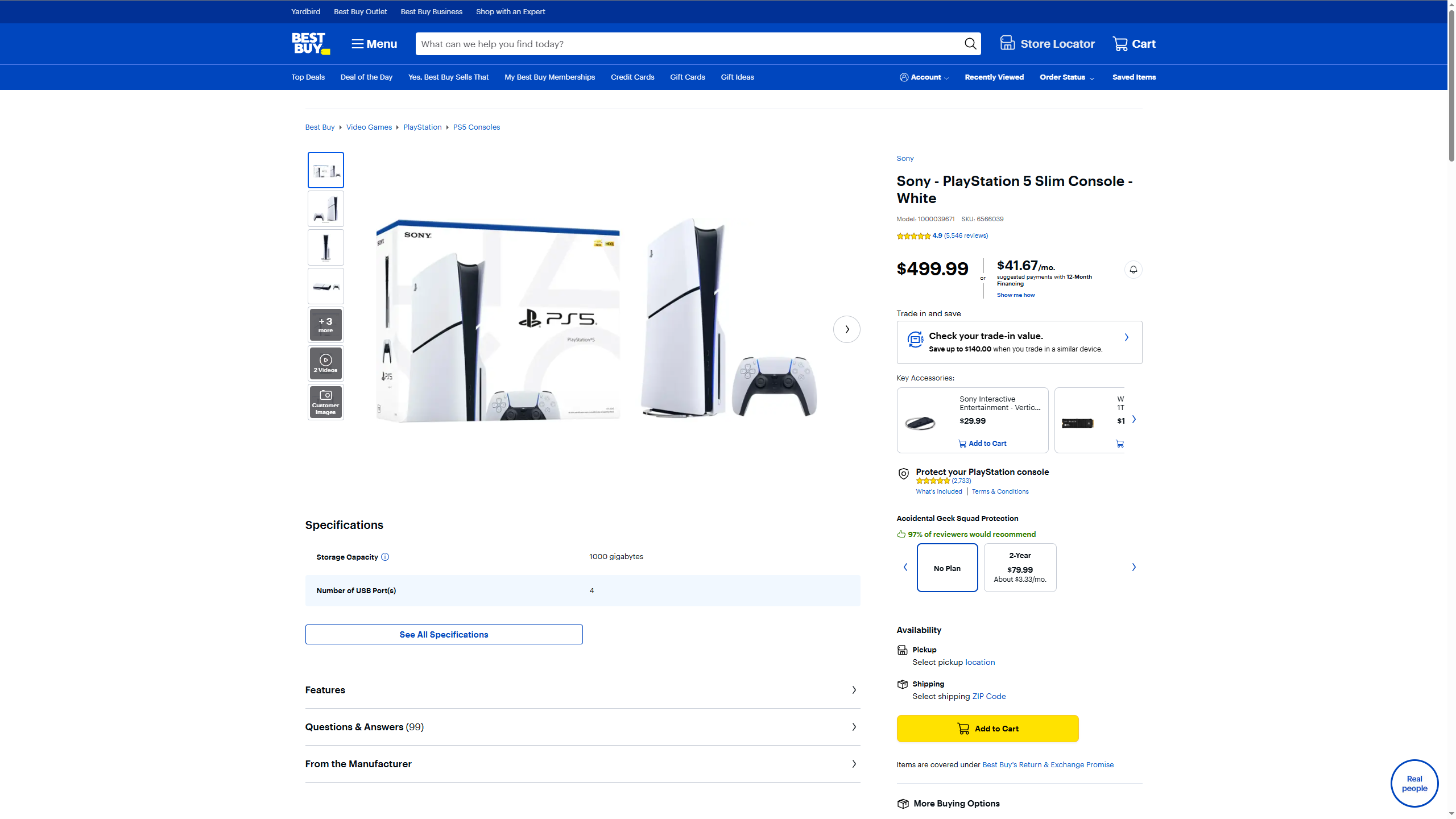
Task: Click the page vertical scrollbar
Action: click(x=1451, y=85)
